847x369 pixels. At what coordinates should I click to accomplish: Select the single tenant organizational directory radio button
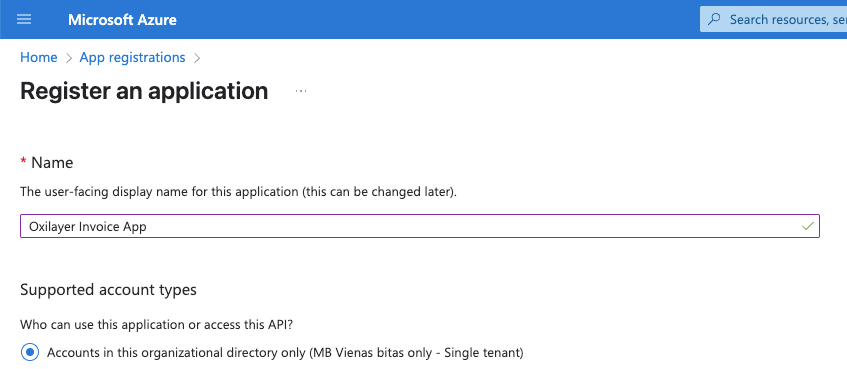pos(30,353)
